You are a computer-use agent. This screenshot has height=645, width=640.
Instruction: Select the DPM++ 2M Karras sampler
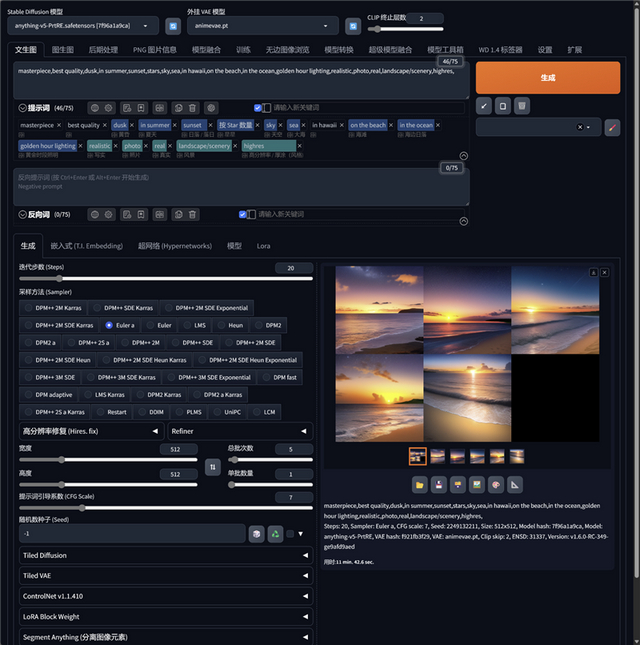coord(58,308)
